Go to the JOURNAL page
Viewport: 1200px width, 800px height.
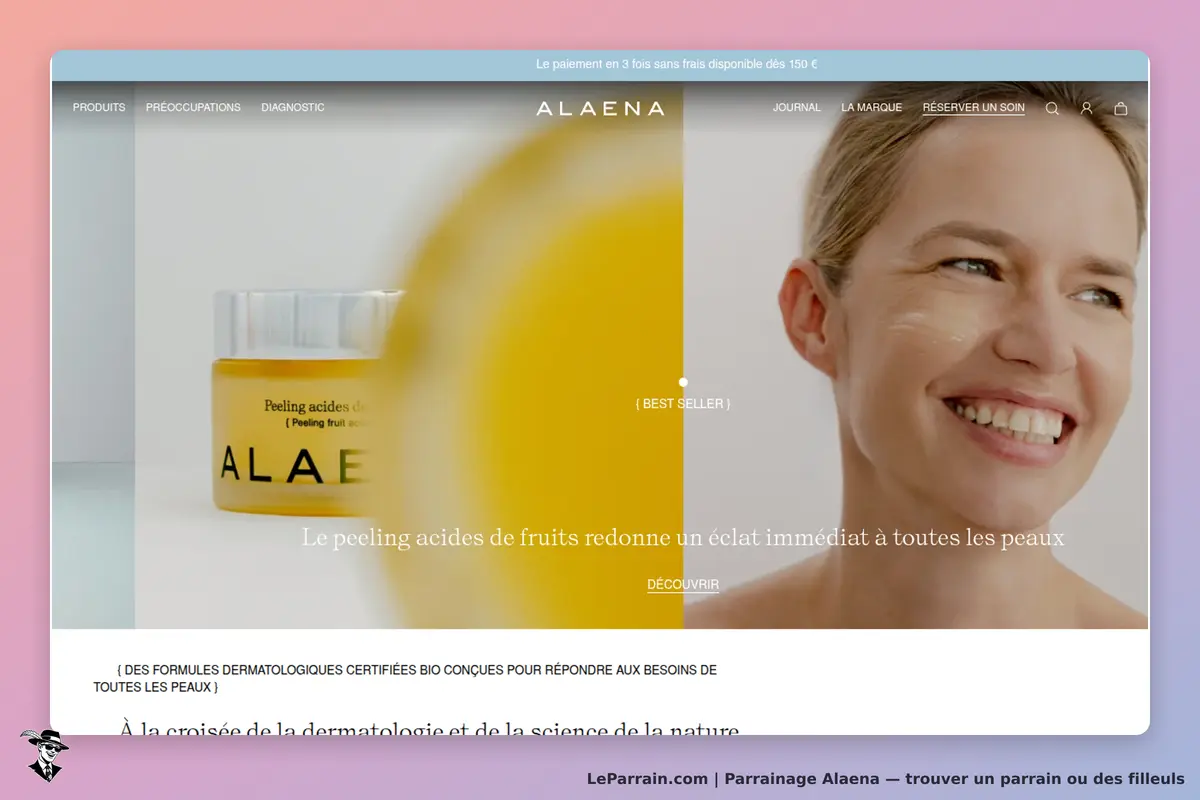point(797,107)
